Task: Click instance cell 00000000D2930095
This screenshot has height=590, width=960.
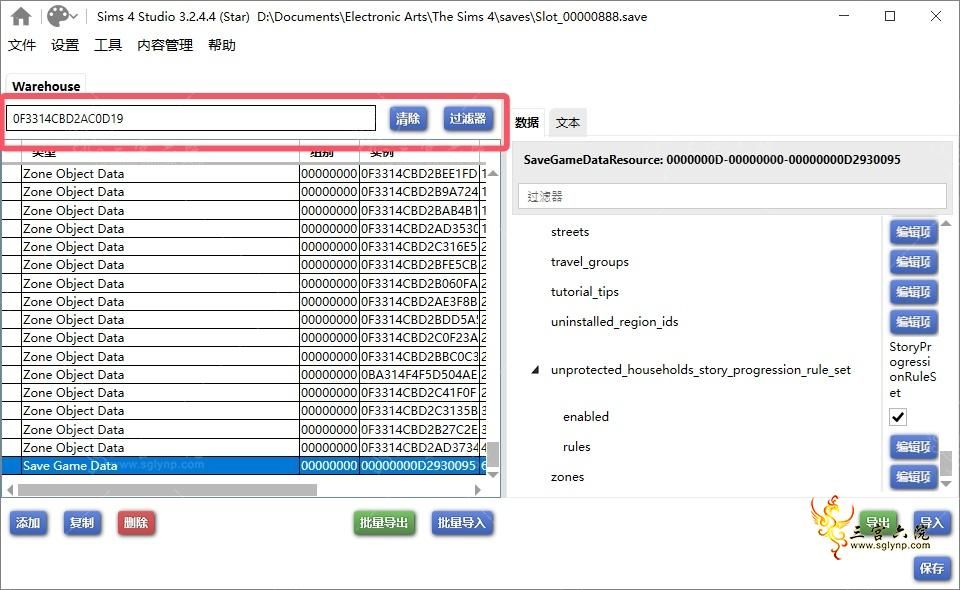Action: tap(419, 466)
